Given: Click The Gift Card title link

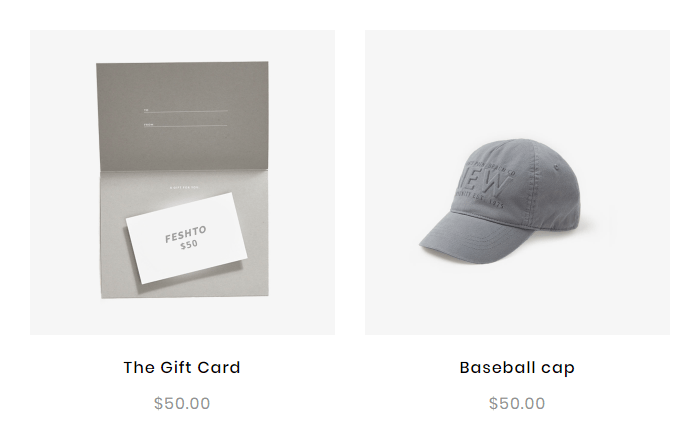Looking at the screenshot, I should click(182, 368).
